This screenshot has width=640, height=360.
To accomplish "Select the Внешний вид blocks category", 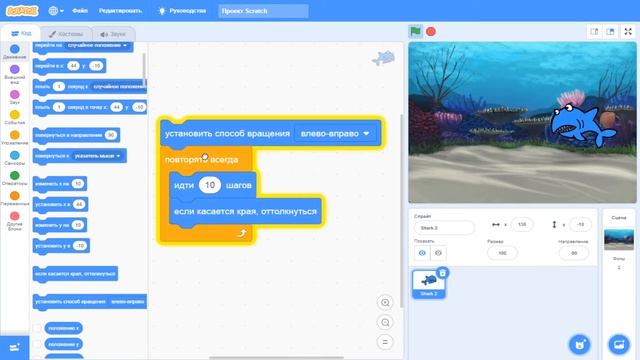I will tap(15, 74).
